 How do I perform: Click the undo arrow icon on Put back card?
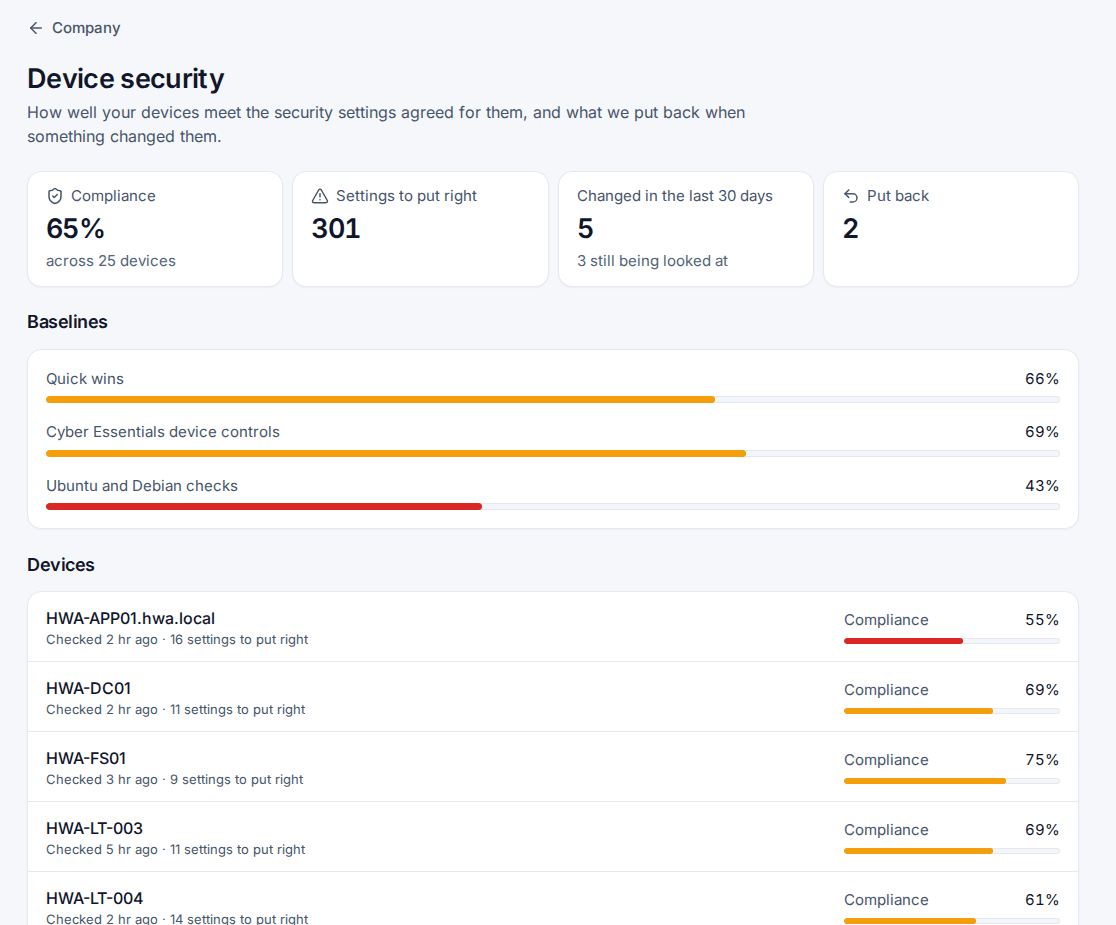click(x=851, y=196)
